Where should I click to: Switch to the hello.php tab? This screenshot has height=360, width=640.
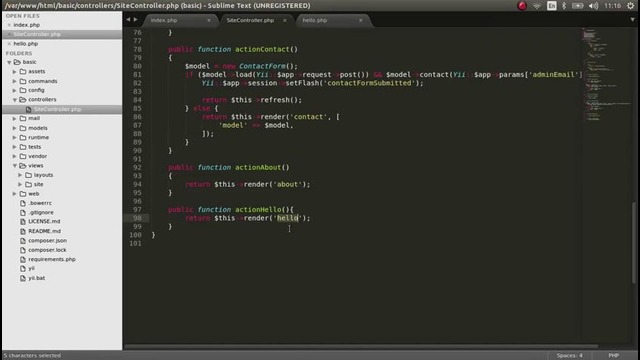tap(315, 20)
